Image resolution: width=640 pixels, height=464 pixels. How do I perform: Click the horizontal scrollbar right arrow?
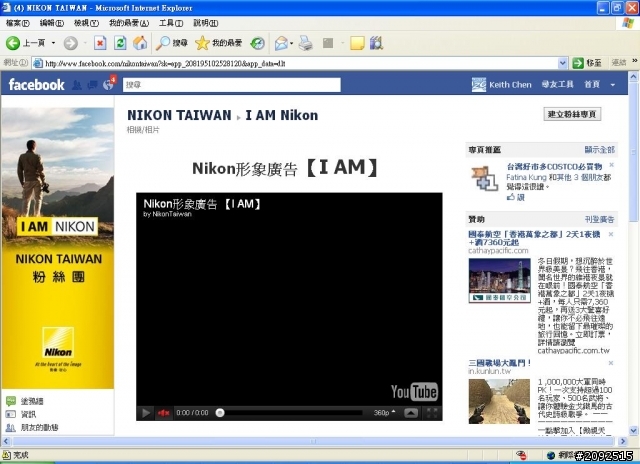pos(622,441)
